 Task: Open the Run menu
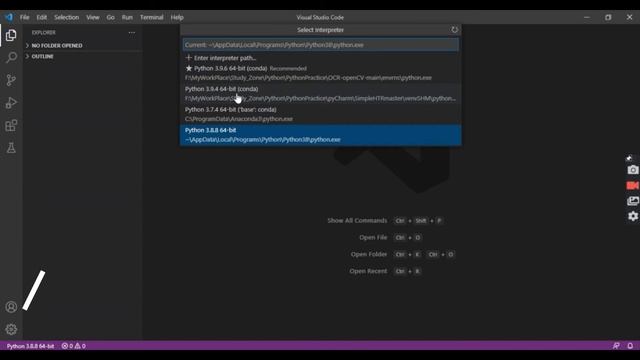(x=127, y=17)
